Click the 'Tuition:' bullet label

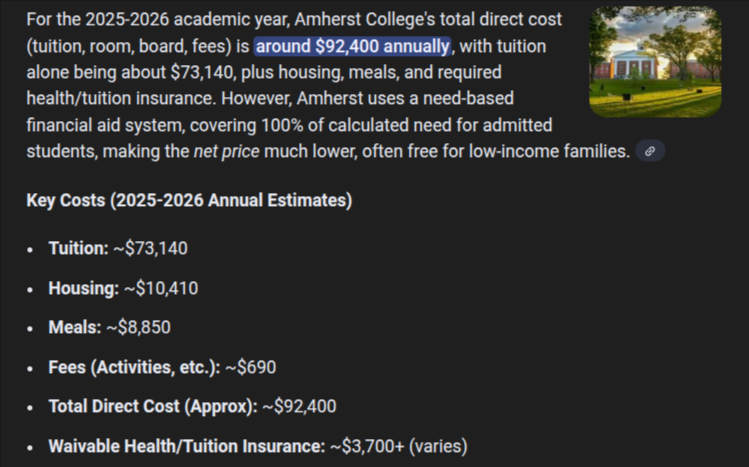[78, 248]
